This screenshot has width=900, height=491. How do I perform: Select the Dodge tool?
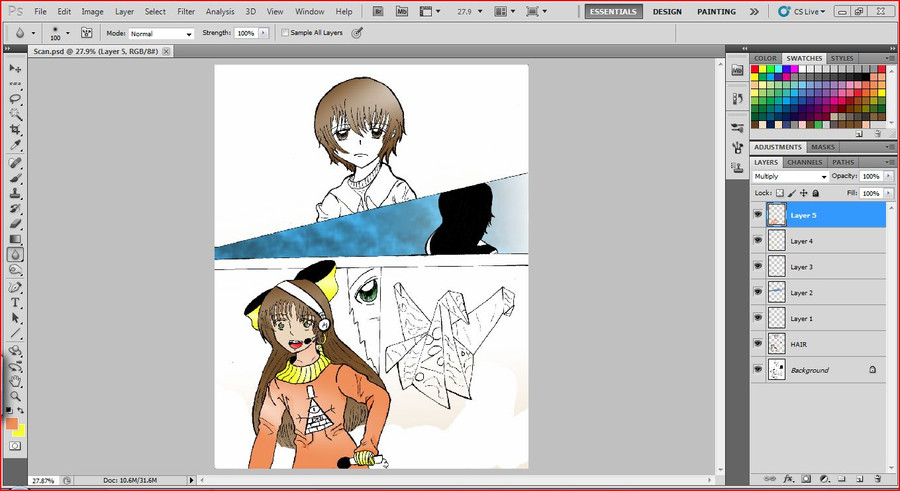[15, 270]
